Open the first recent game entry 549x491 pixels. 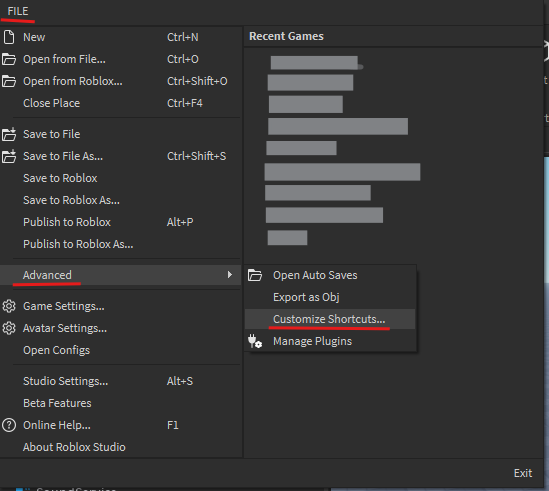point(315,63)
